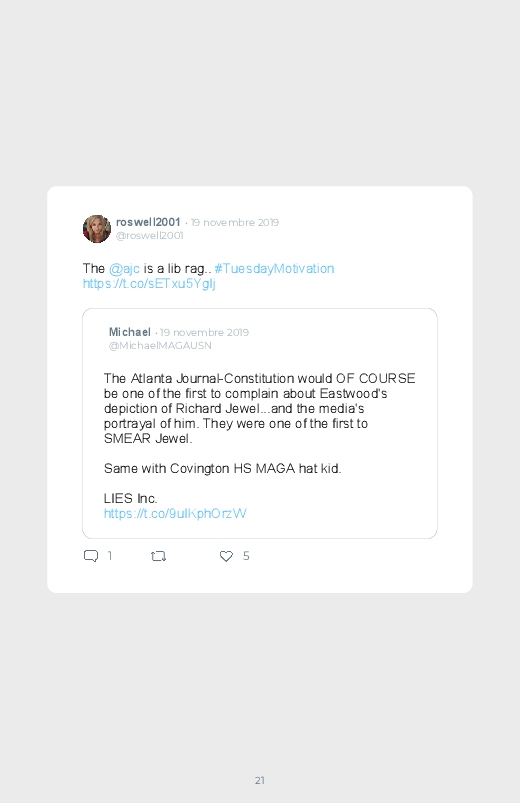Click the retweet arrows icon
Screen dimensions: 520x803
(158, 556)
